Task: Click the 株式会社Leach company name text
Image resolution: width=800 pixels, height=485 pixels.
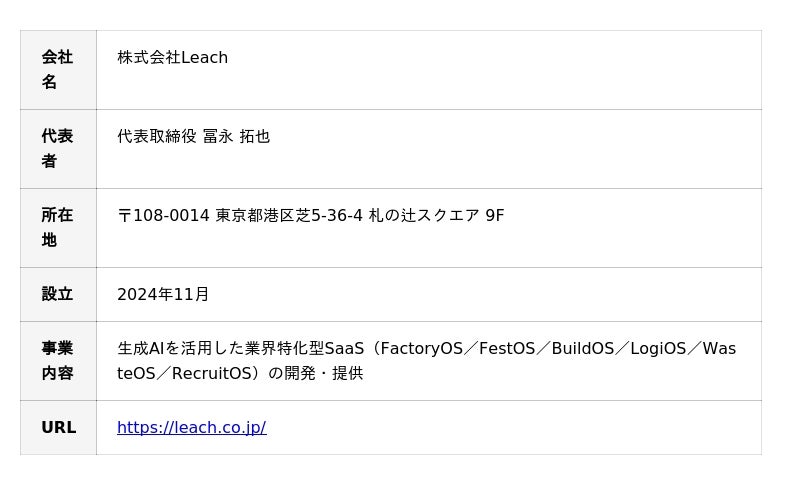Action: coord(172,58)
